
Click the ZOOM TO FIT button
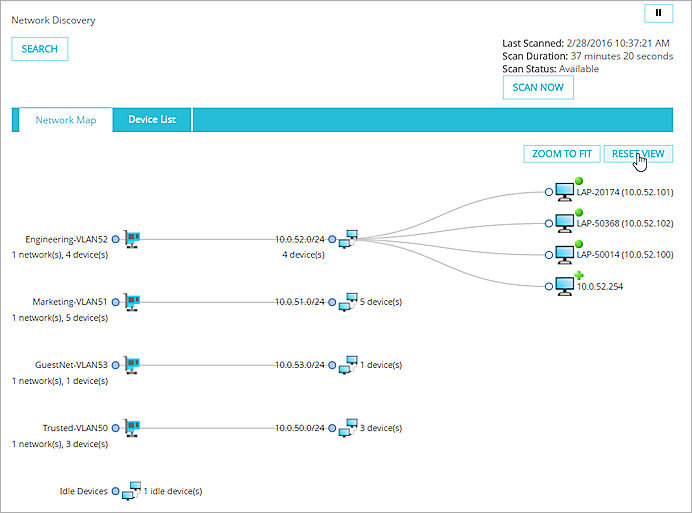[561, 154]
